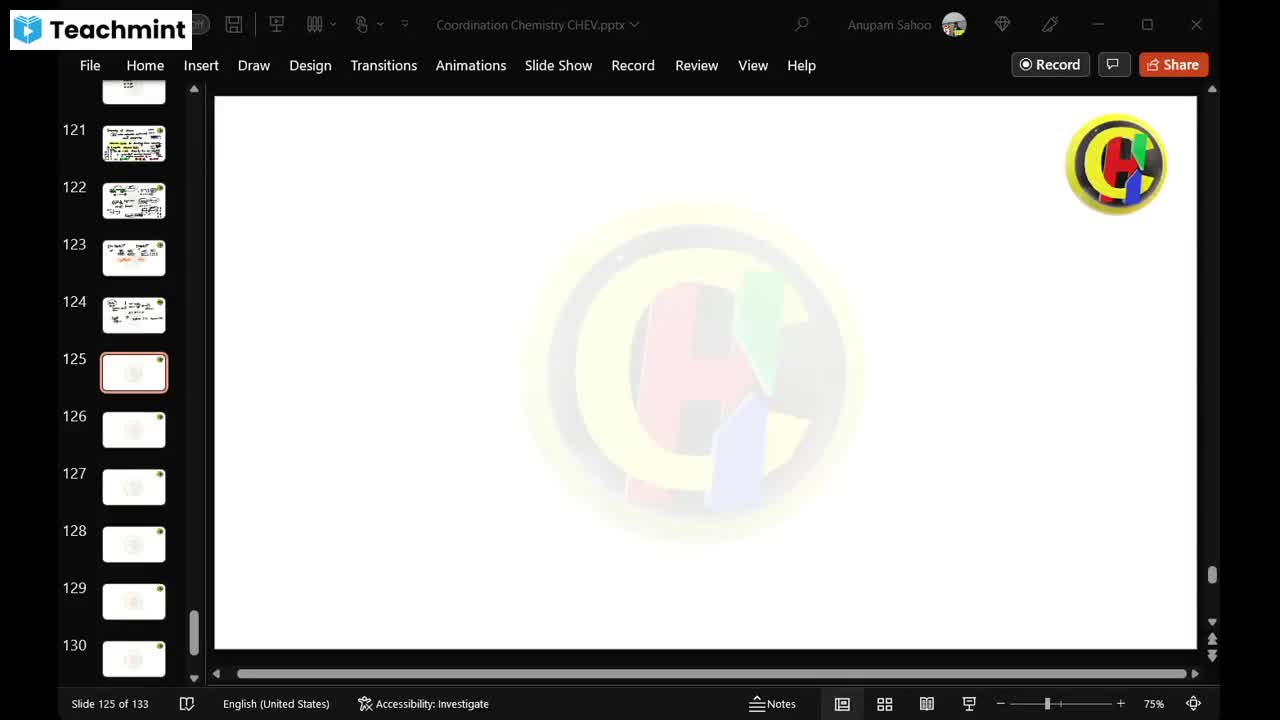This screenshot has width=1280, height=720.
Task: Click the spell check book icon in the status bar
Action: [x=186, y=704]
